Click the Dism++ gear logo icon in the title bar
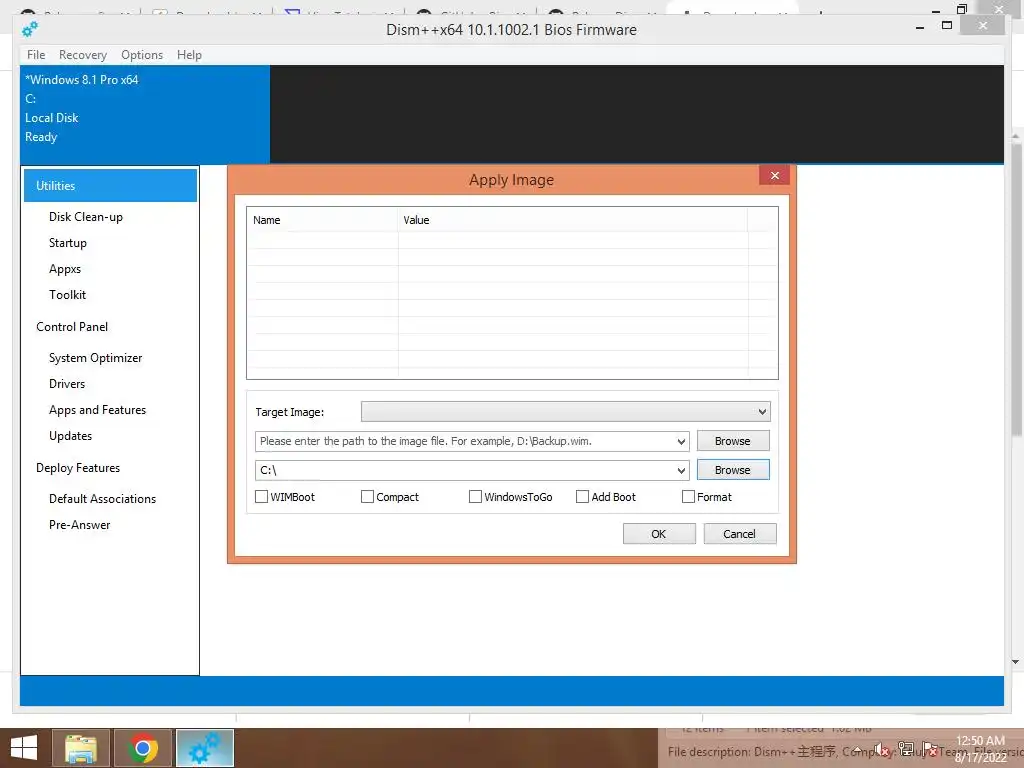 pyautogui.click(x=29, y=29)
